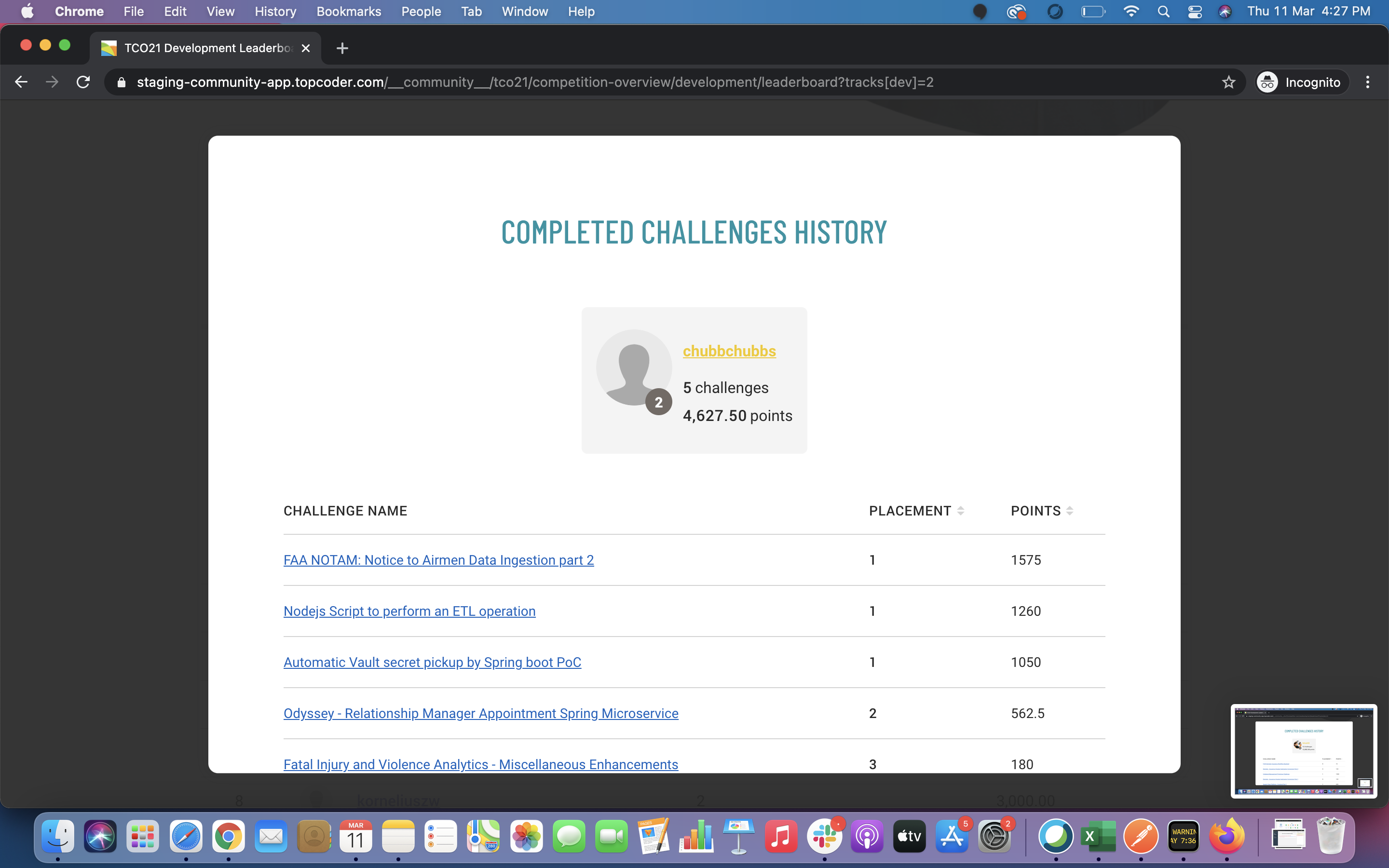Open Maps from the Dock
This screenshot has width=1389, height=868.
coord(483,837)
